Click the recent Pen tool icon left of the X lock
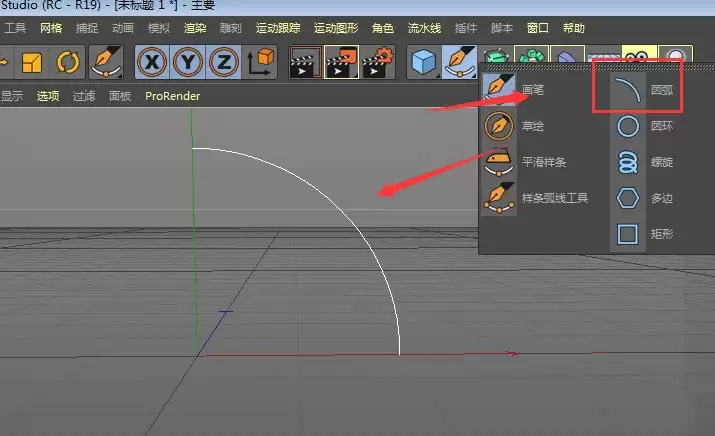Screen dimensions: 715x436 click(x=106, y=62)
